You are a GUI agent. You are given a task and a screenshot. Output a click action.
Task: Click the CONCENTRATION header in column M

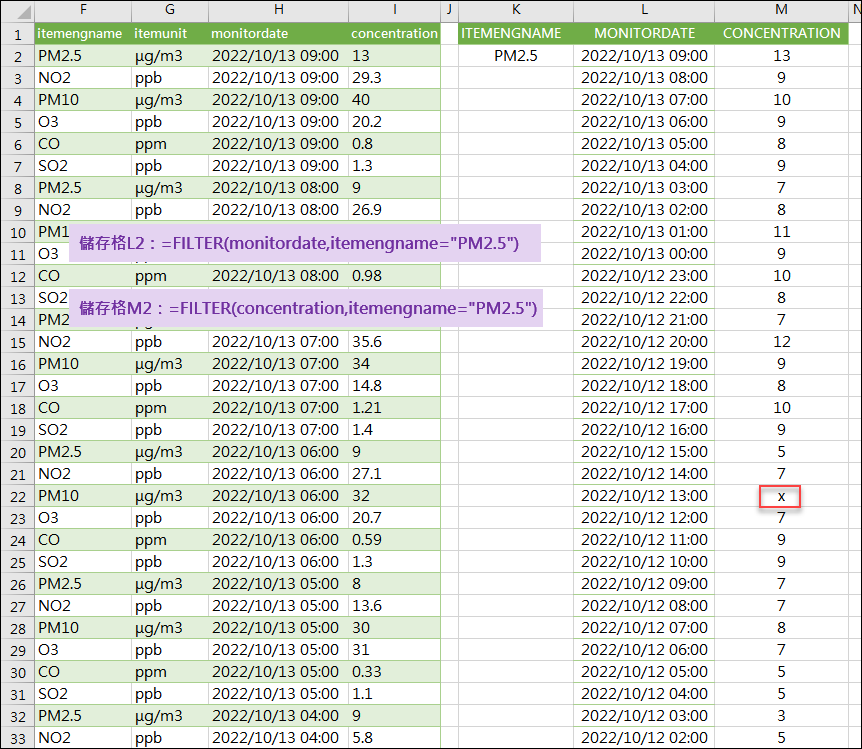pyautogui.click(x=781, y=34)
